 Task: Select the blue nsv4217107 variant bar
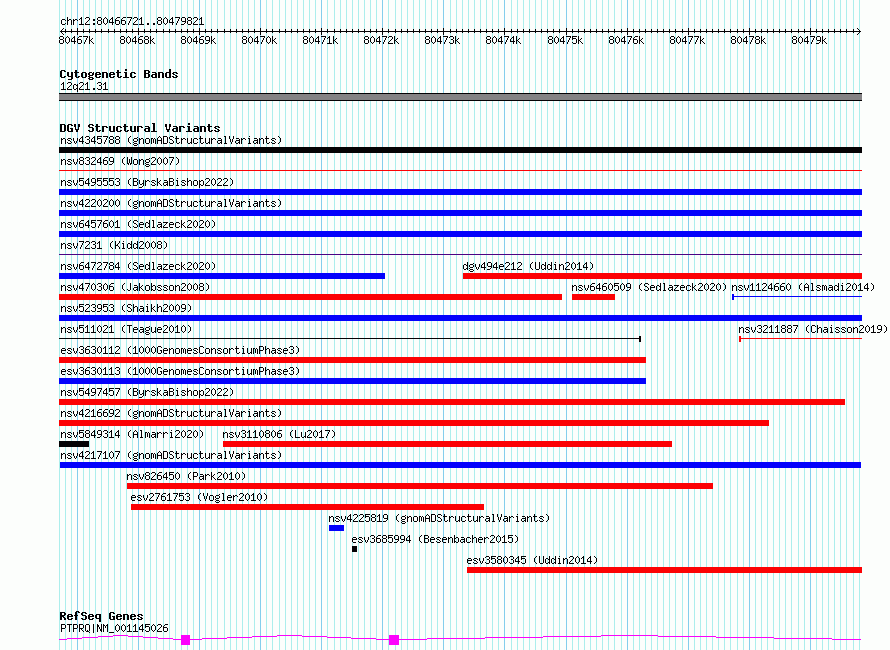460,465
